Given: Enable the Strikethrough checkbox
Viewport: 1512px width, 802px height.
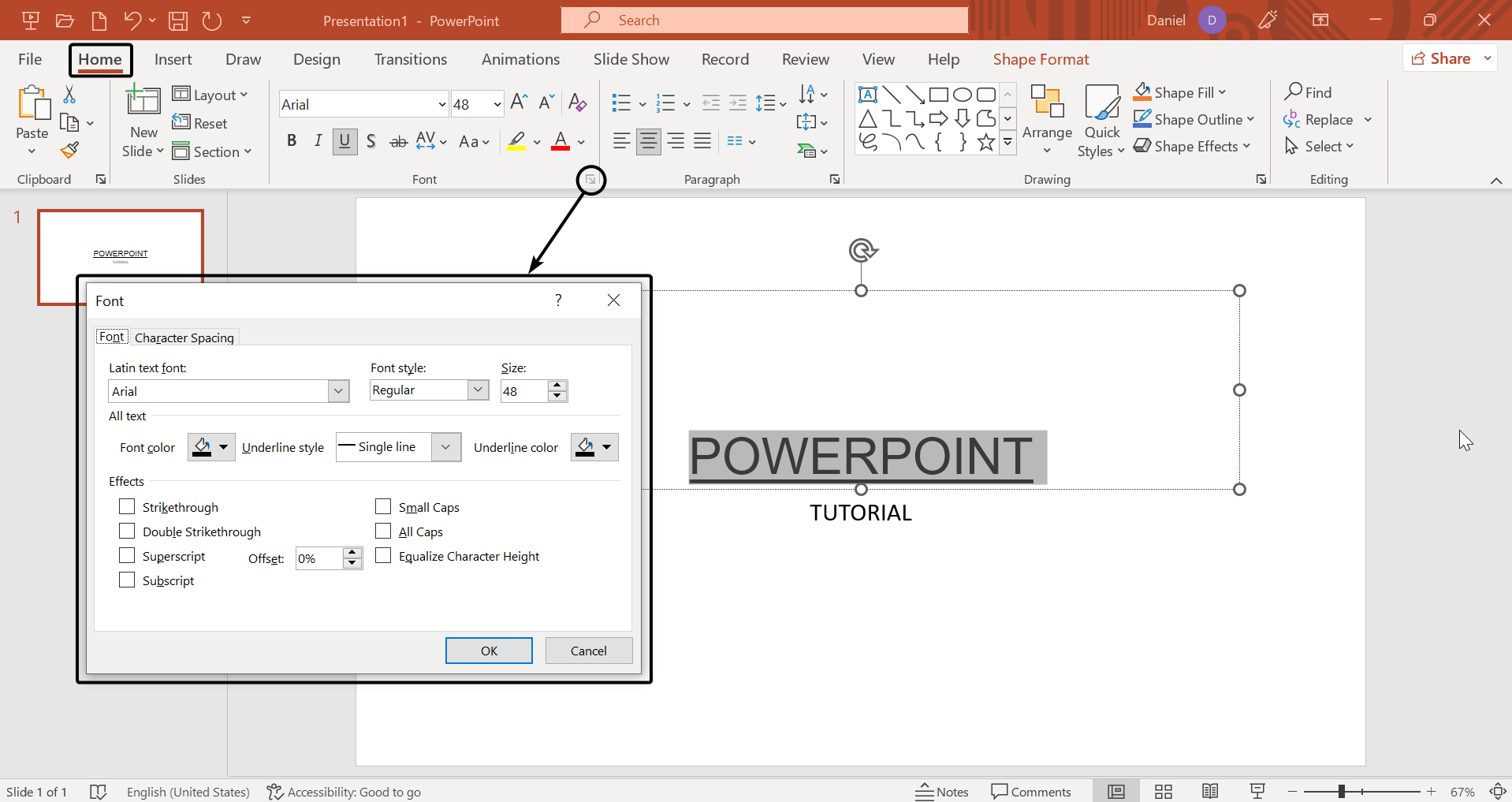Looking at the screenshot, I should 127,506.
